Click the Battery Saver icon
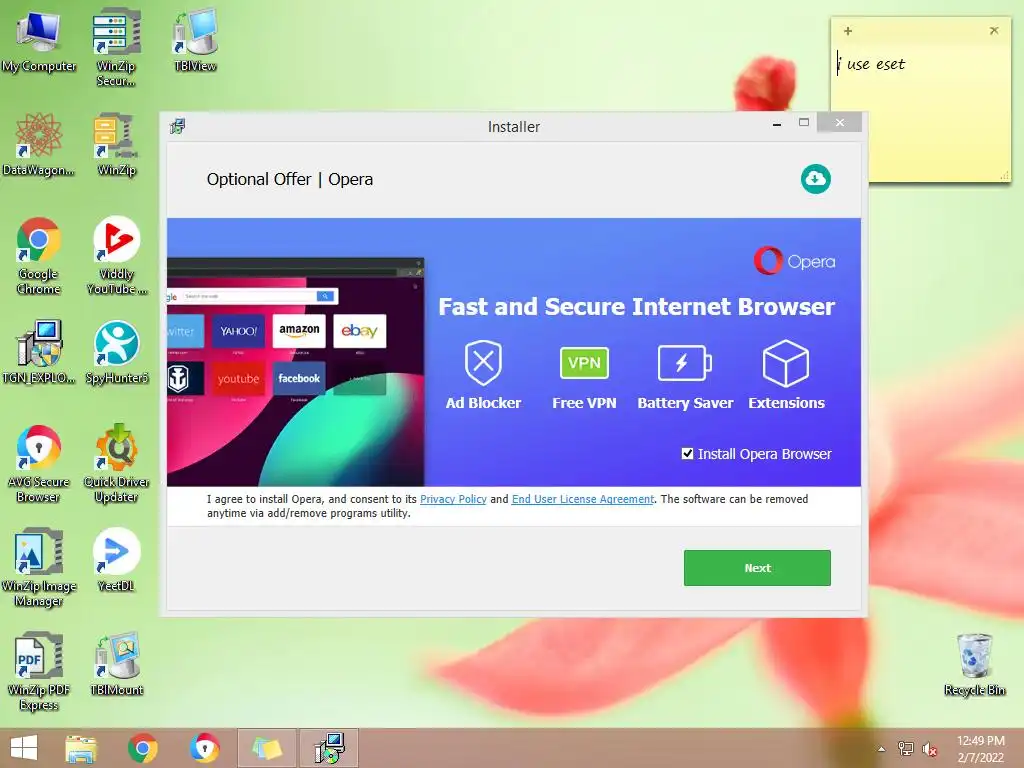This screenshot has height=768, width=1024. [x=684, y=363]
